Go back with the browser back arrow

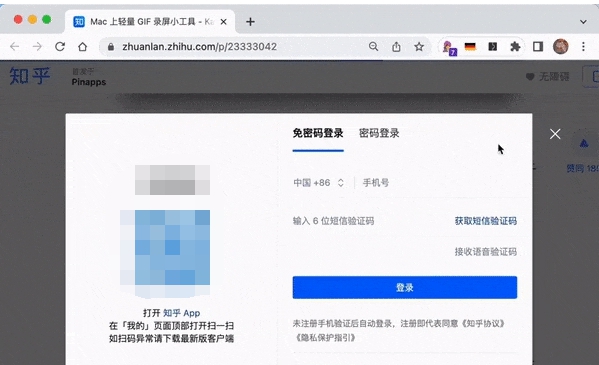(15, 47)
